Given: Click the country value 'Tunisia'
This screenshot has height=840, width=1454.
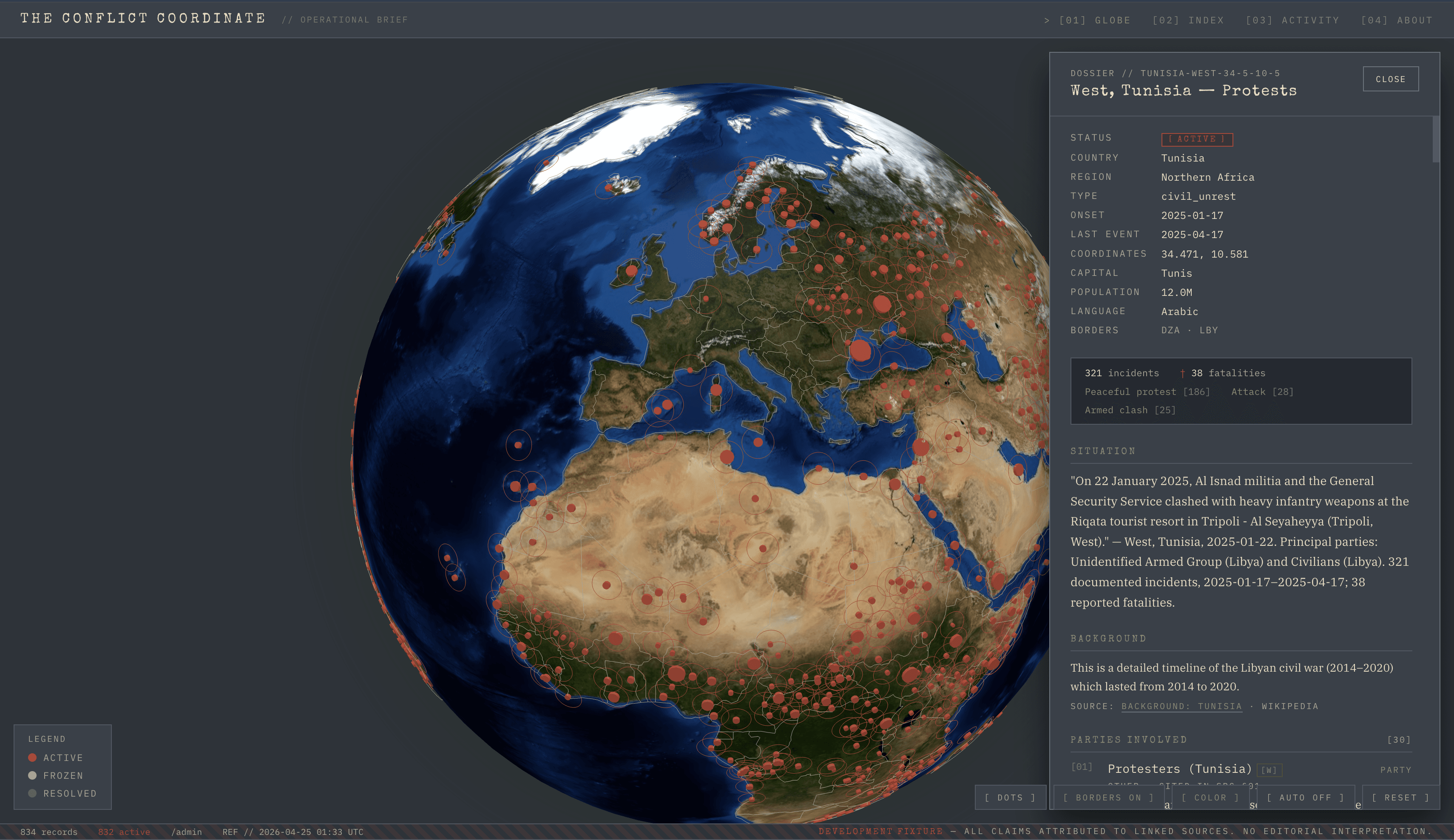Looking at the screenshot, I should coord(1182,158).
